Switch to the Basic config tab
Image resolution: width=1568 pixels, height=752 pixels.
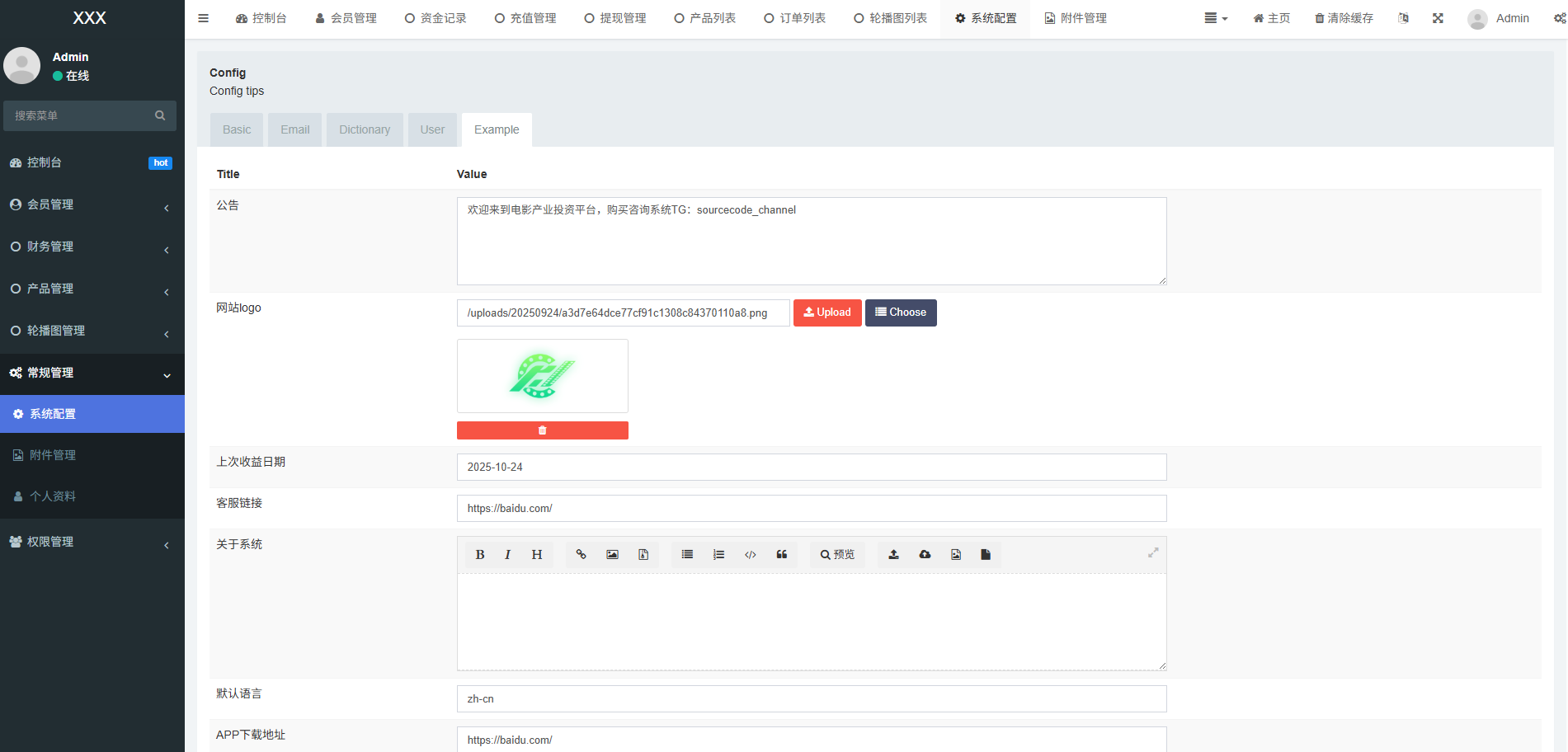(x=237, y=129)
